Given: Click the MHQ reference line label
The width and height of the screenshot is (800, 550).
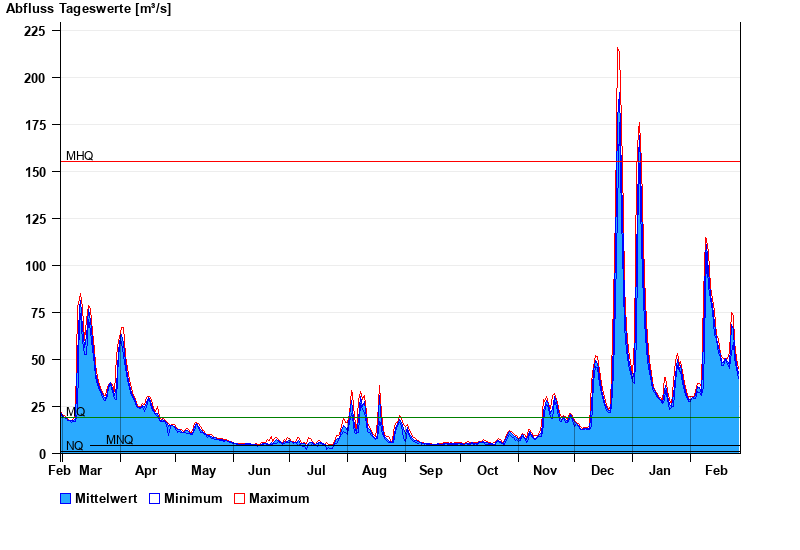Looking at the screenshot, I should tap(79, 156).
